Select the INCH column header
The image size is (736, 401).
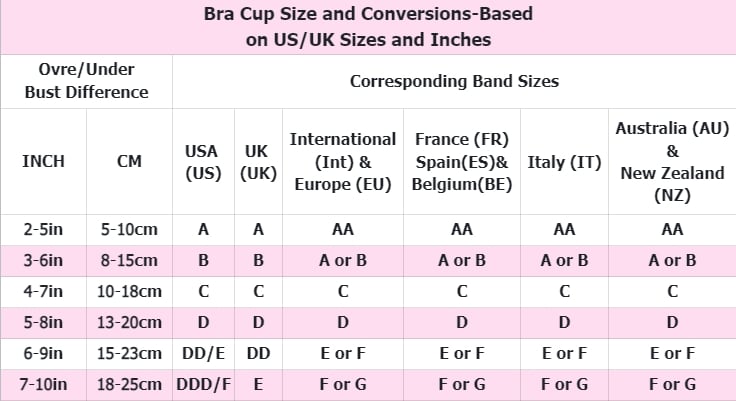[43, 162]
